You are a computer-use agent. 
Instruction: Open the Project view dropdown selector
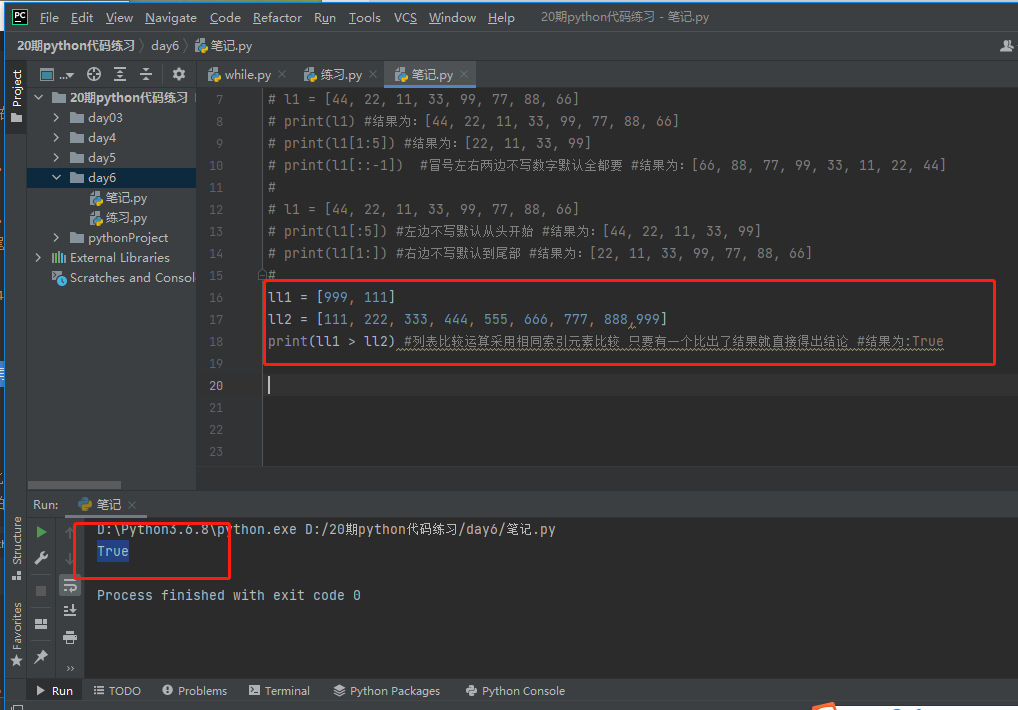[56, 75]
